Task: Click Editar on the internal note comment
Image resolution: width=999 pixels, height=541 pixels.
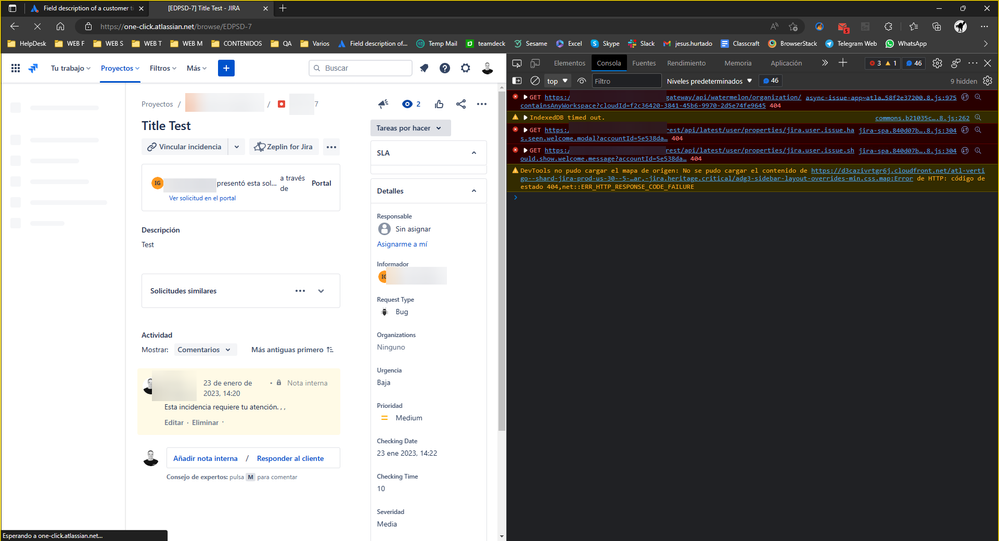Action: coord(174,422)
